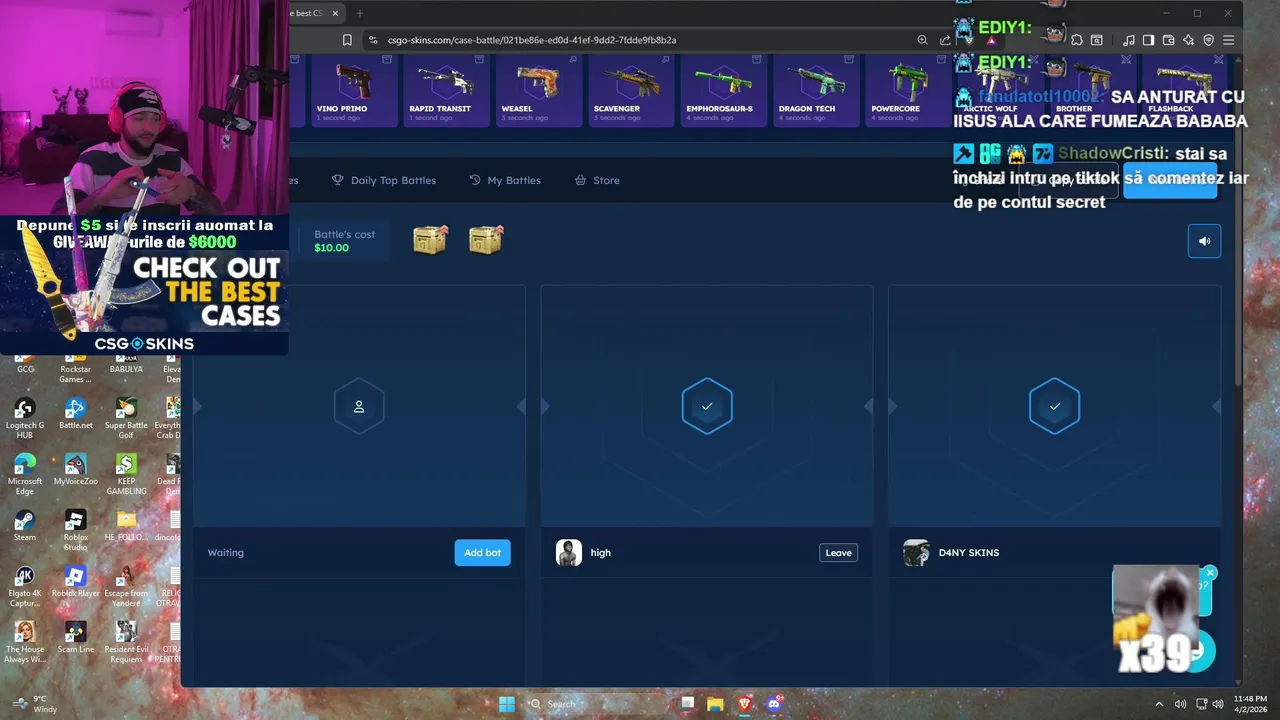Viewport: 1280px width, 720px height.
Task: Open Discord from the taskbar
Action: (773, 704)
